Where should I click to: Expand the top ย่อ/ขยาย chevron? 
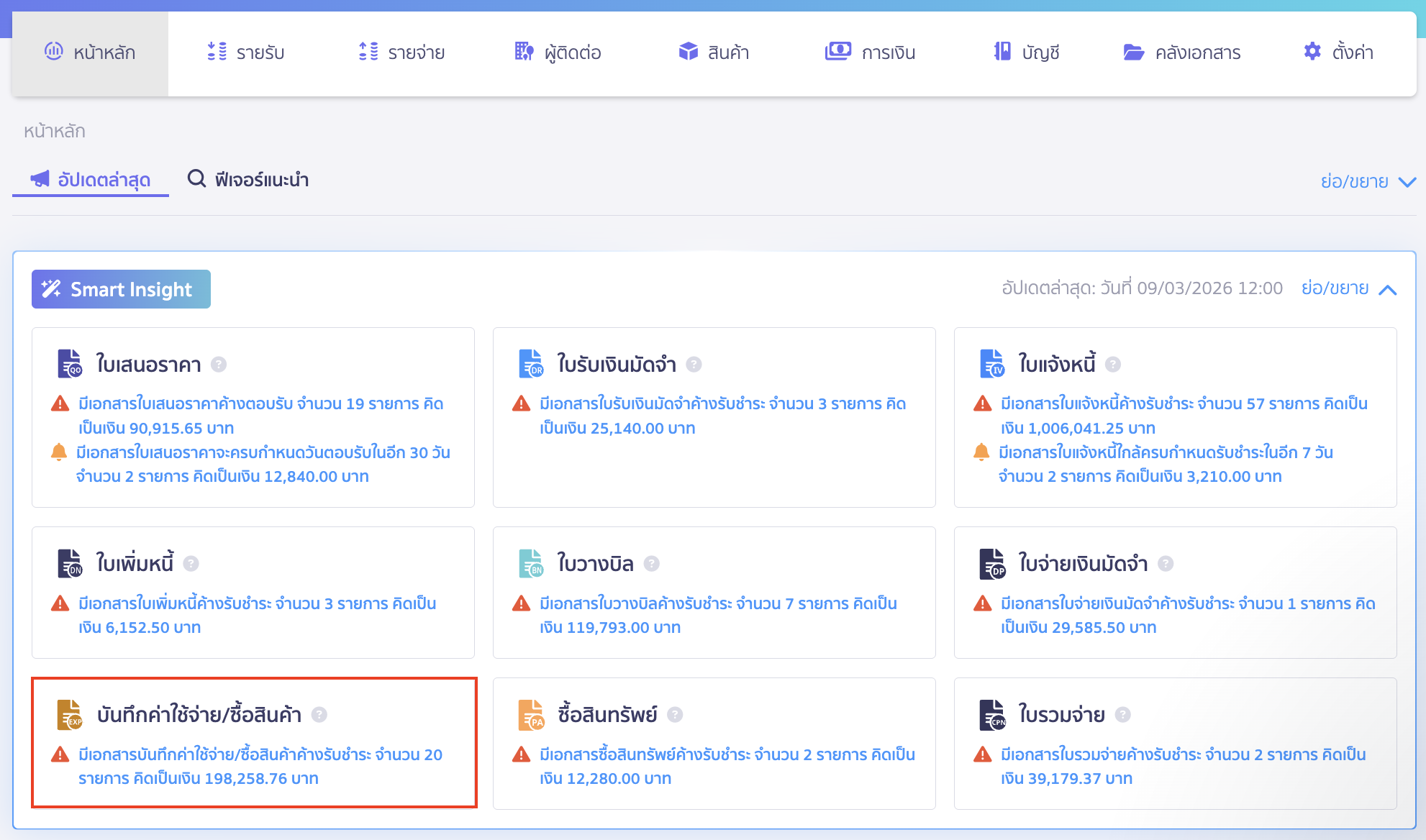pos(1407,182)
